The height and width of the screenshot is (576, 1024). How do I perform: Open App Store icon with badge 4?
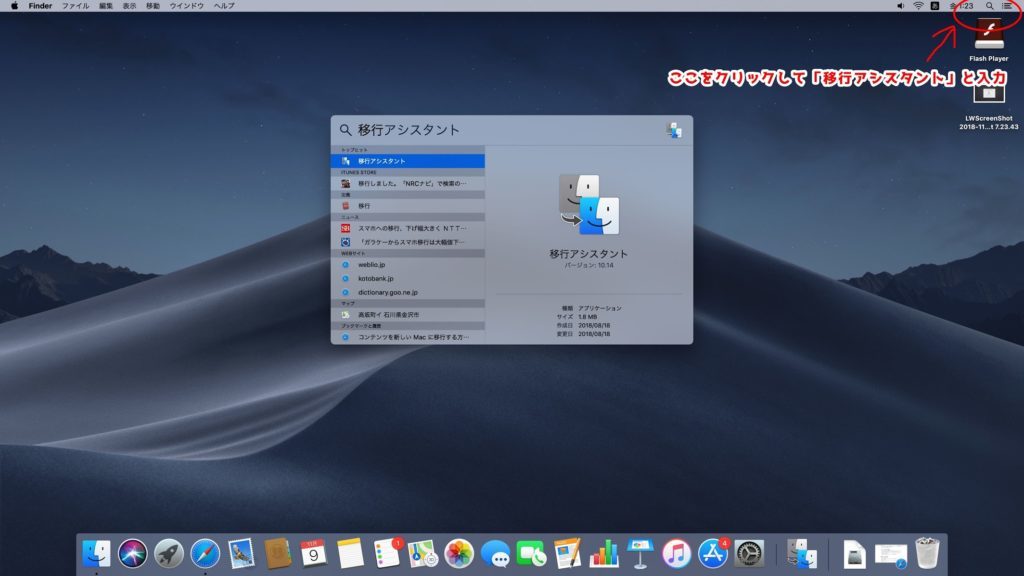(x=713, y=552)
